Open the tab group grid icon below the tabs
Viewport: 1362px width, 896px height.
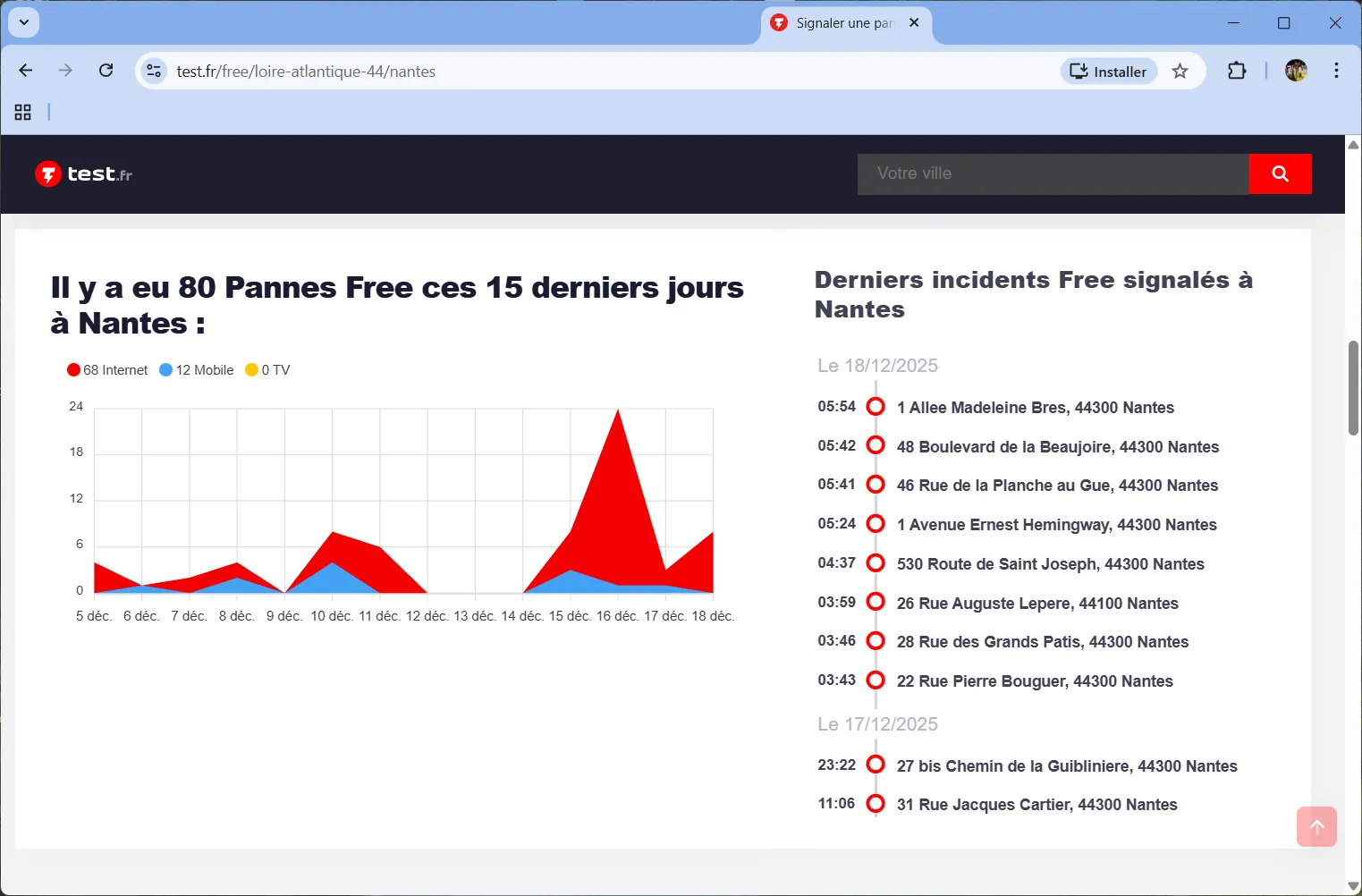coord(22,112)
